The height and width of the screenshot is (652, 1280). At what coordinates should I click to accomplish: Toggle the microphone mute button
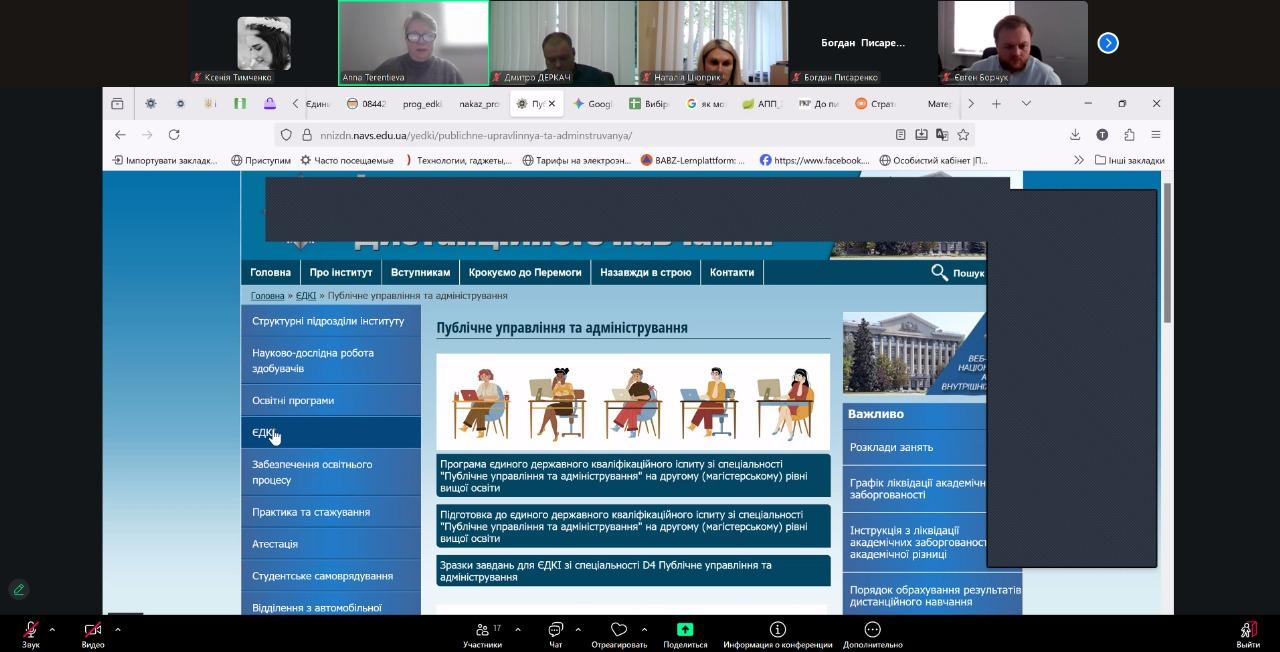tap(31, 630)
